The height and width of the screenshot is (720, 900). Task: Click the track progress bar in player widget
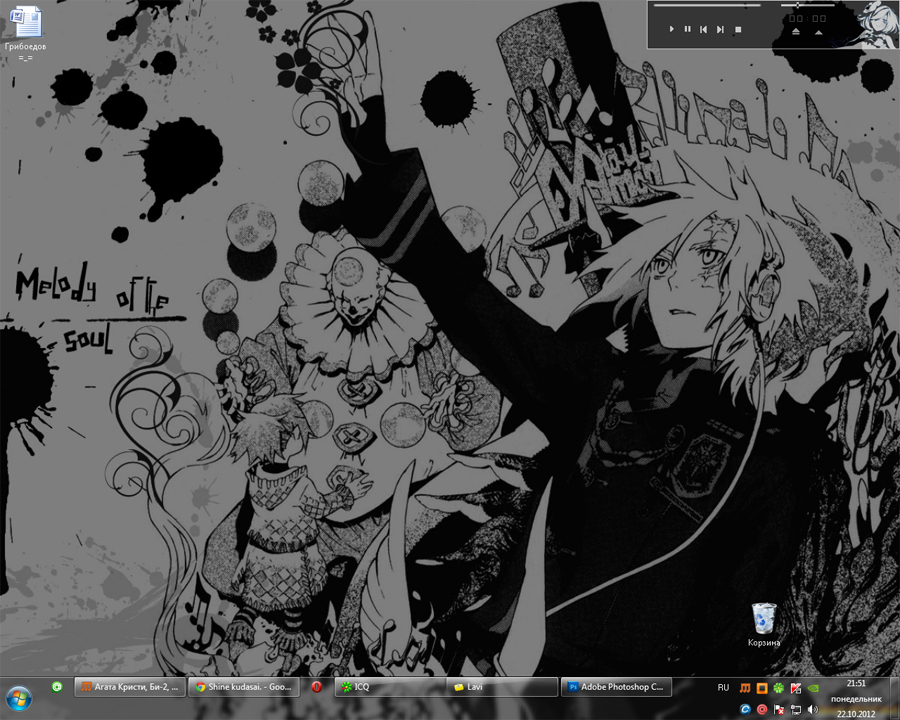coord(707,5)
